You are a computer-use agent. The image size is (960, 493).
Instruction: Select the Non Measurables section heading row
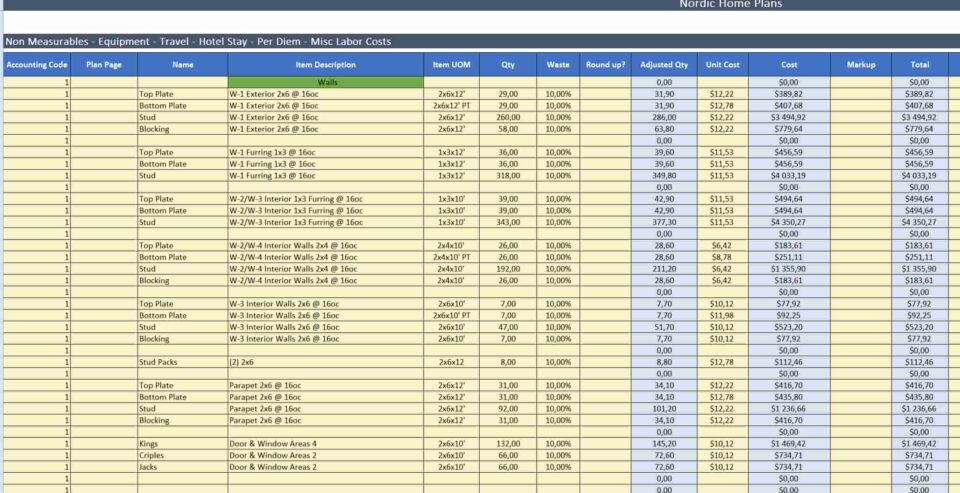click(200, 42)
